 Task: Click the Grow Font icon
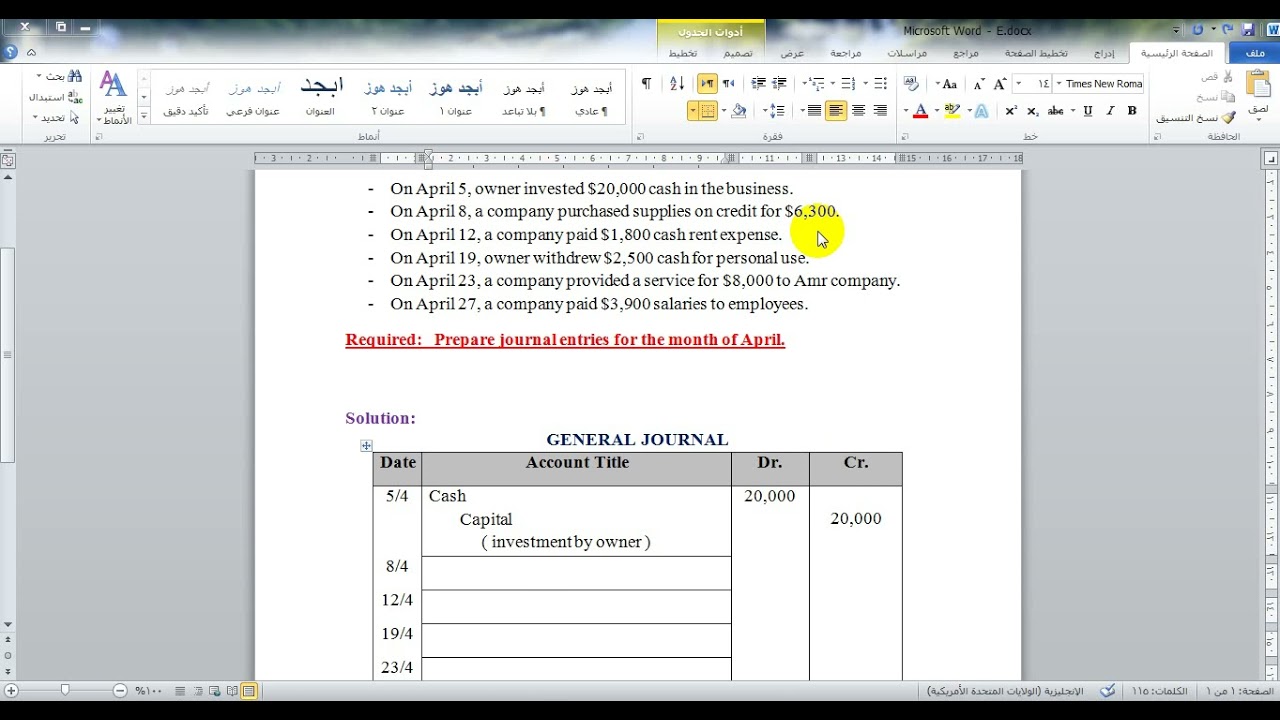click(1000, 84)
